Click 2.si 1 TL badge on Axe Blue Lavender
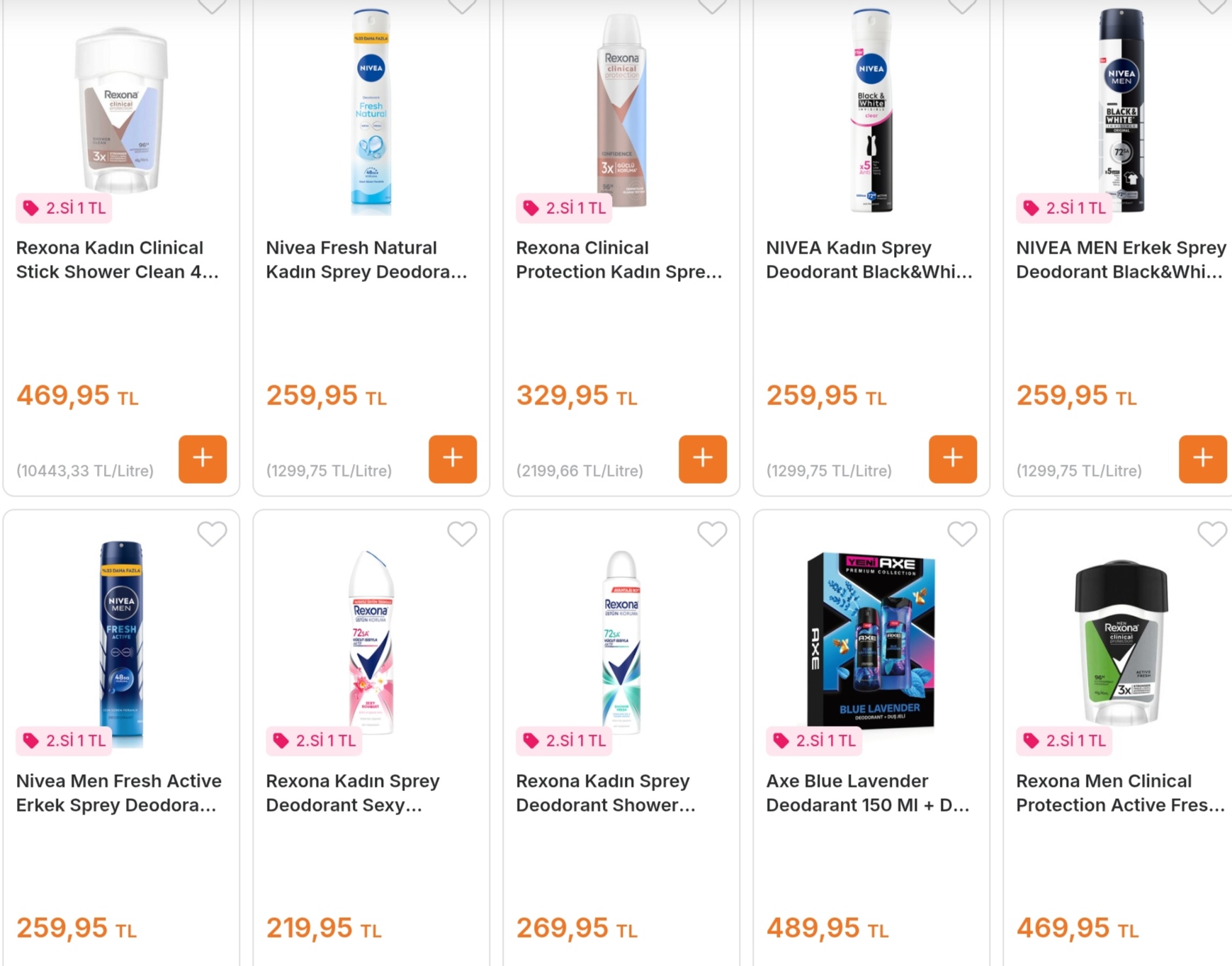1232x966 pixels. 815,741
